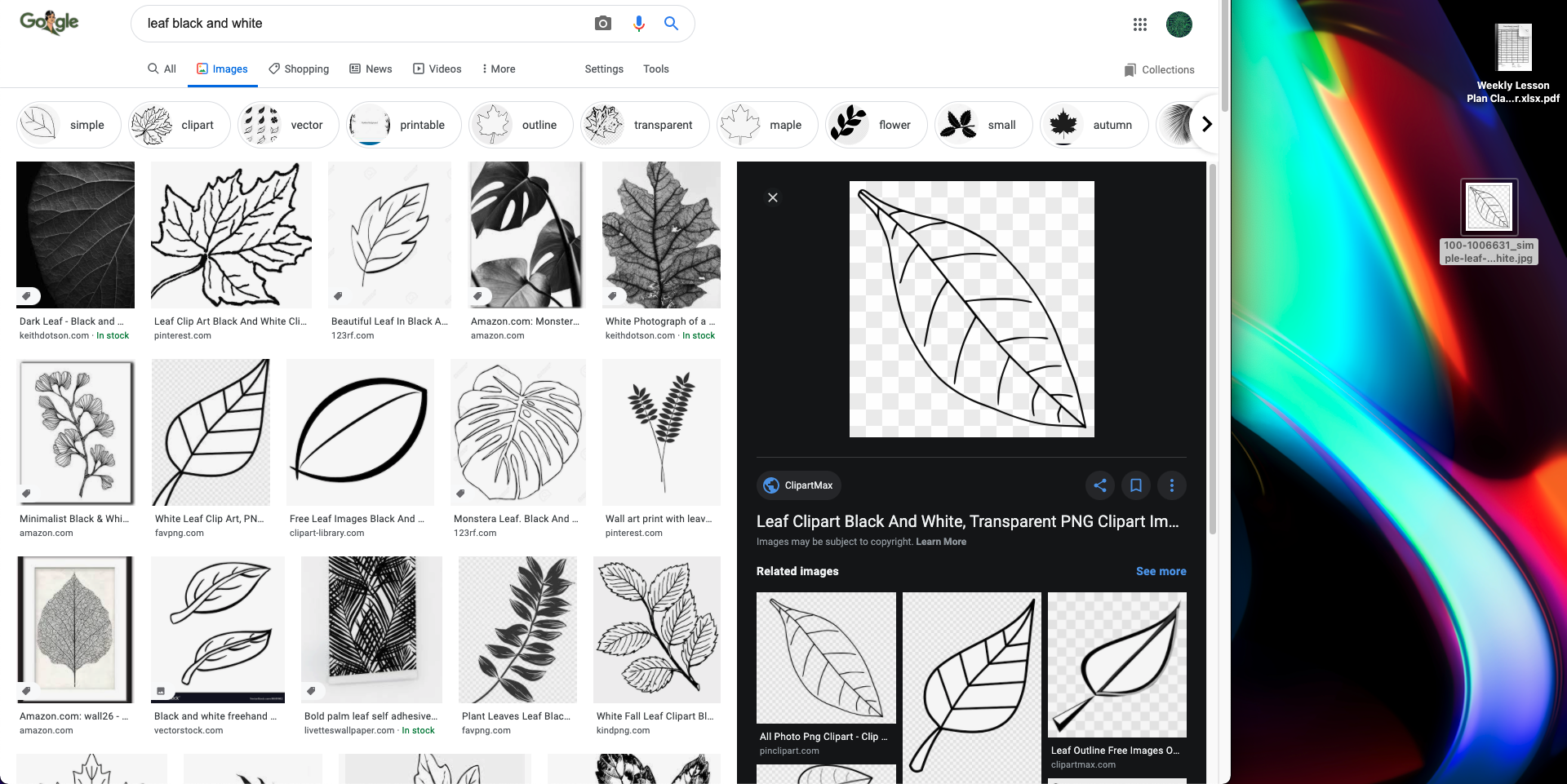Open the Free Leaf Images thumbnail
1567x784 pixels.
tap(360, 432)
